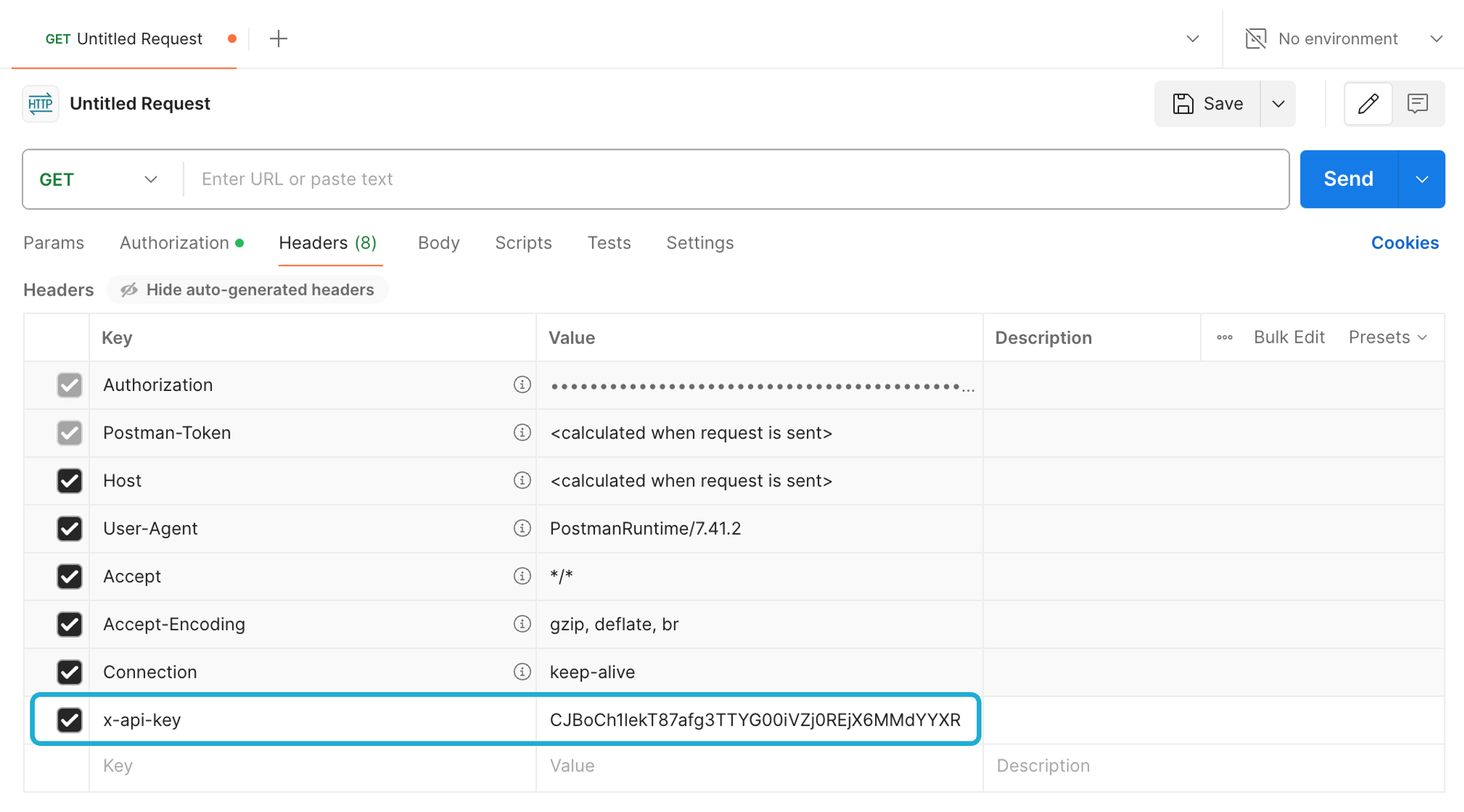Click the HTTP request type icon
Screen dimensions: 1464x812
tap(40, 104)
